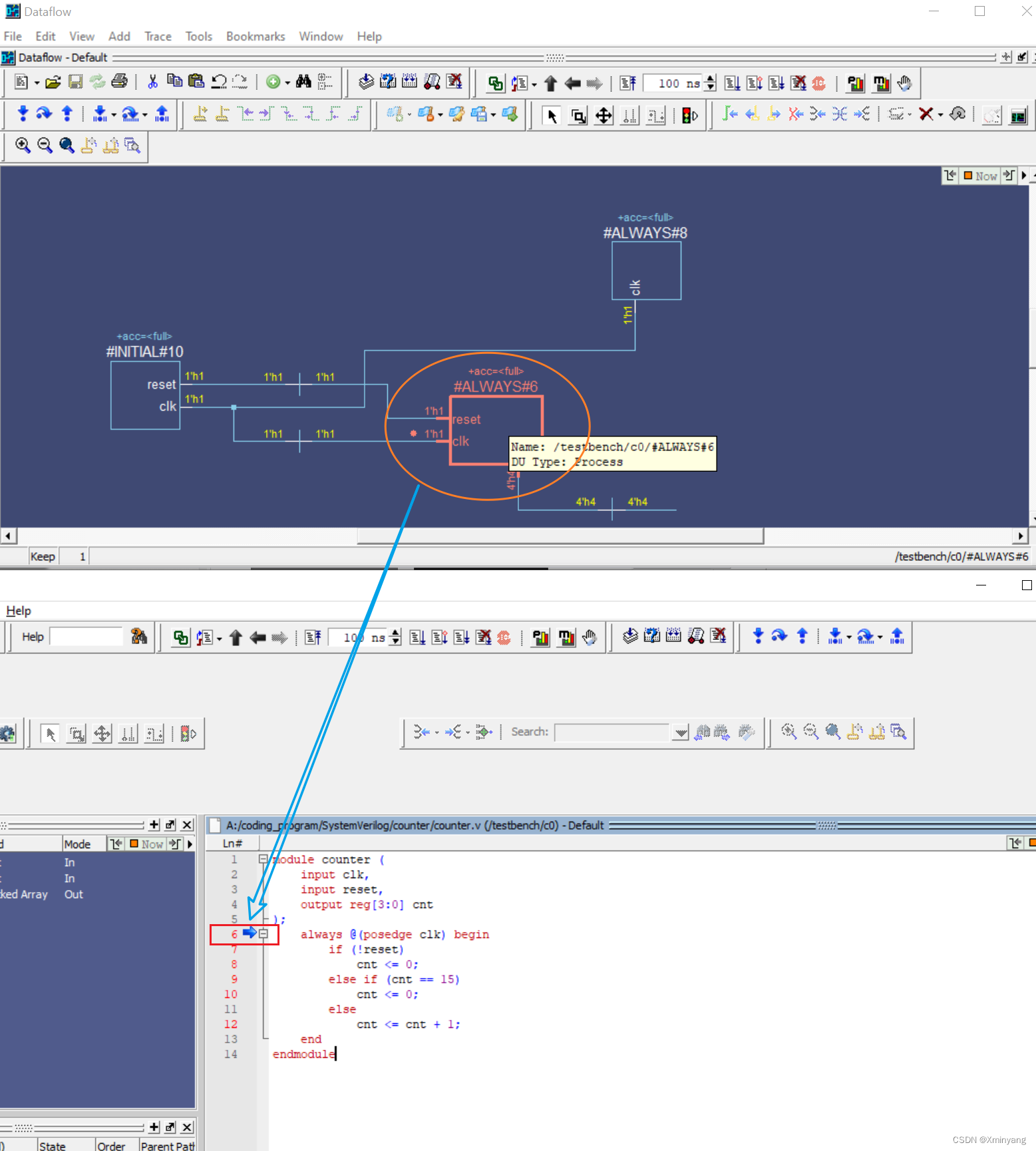Click the Keep status bar field

coord(43,556)
